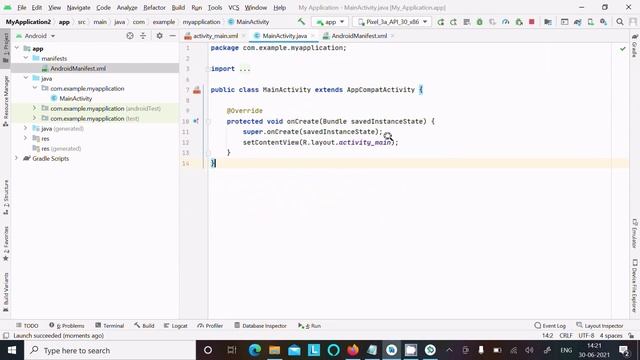Stop the running app with red square
This screenshot has height=360, width=640.
pos(531,22)
